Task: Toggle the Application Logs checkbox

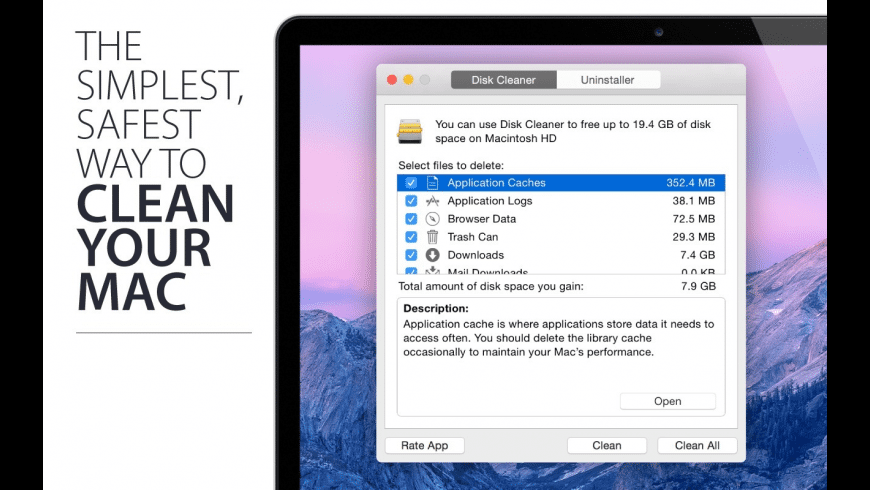Action: point(411,201)
